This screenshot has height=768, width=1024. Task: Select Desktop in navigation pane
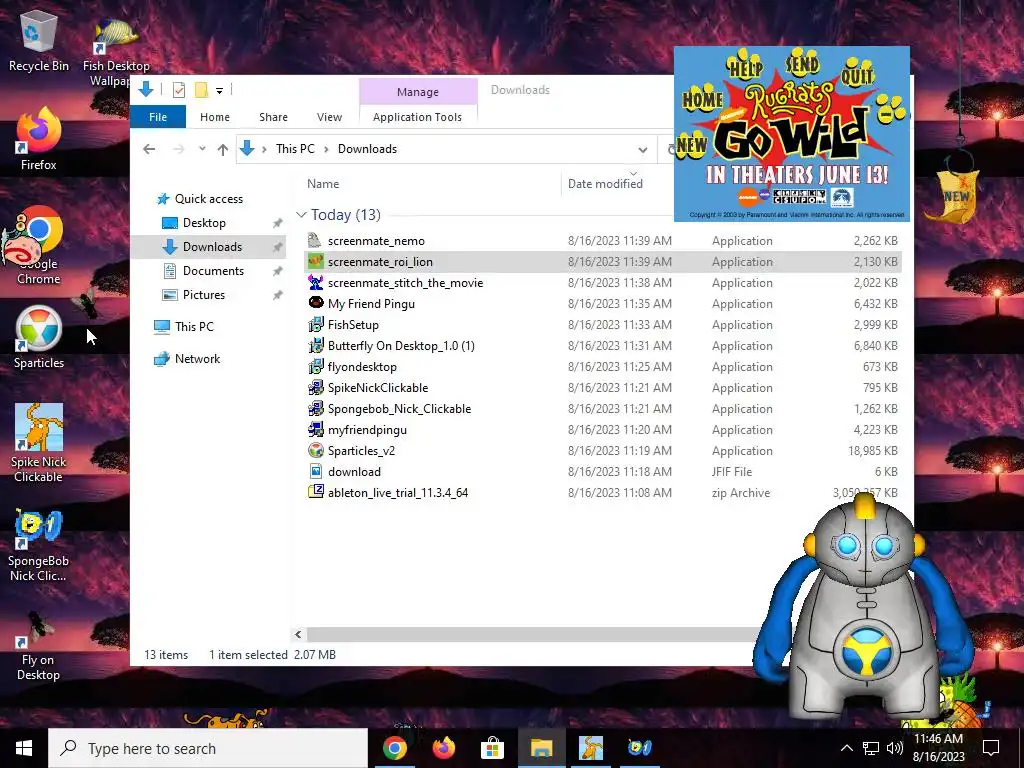(204, 223)
